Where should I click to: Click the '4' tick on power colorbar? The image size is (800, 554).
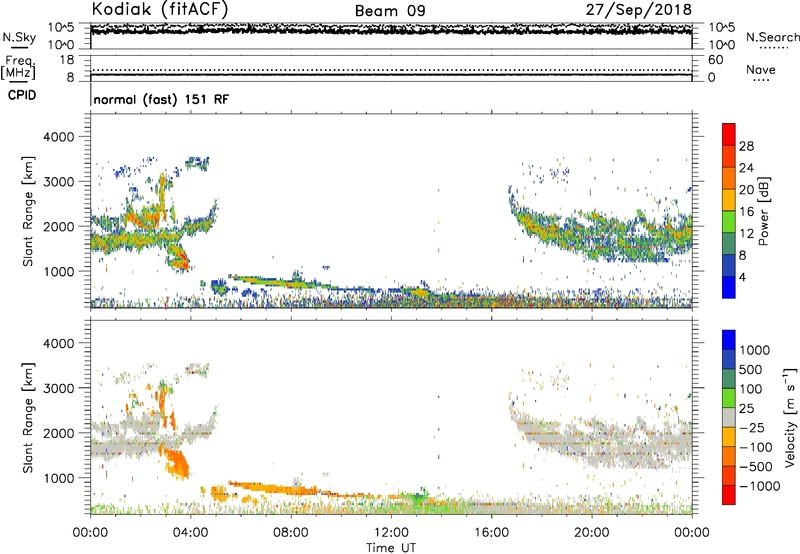tap(742, 277)
